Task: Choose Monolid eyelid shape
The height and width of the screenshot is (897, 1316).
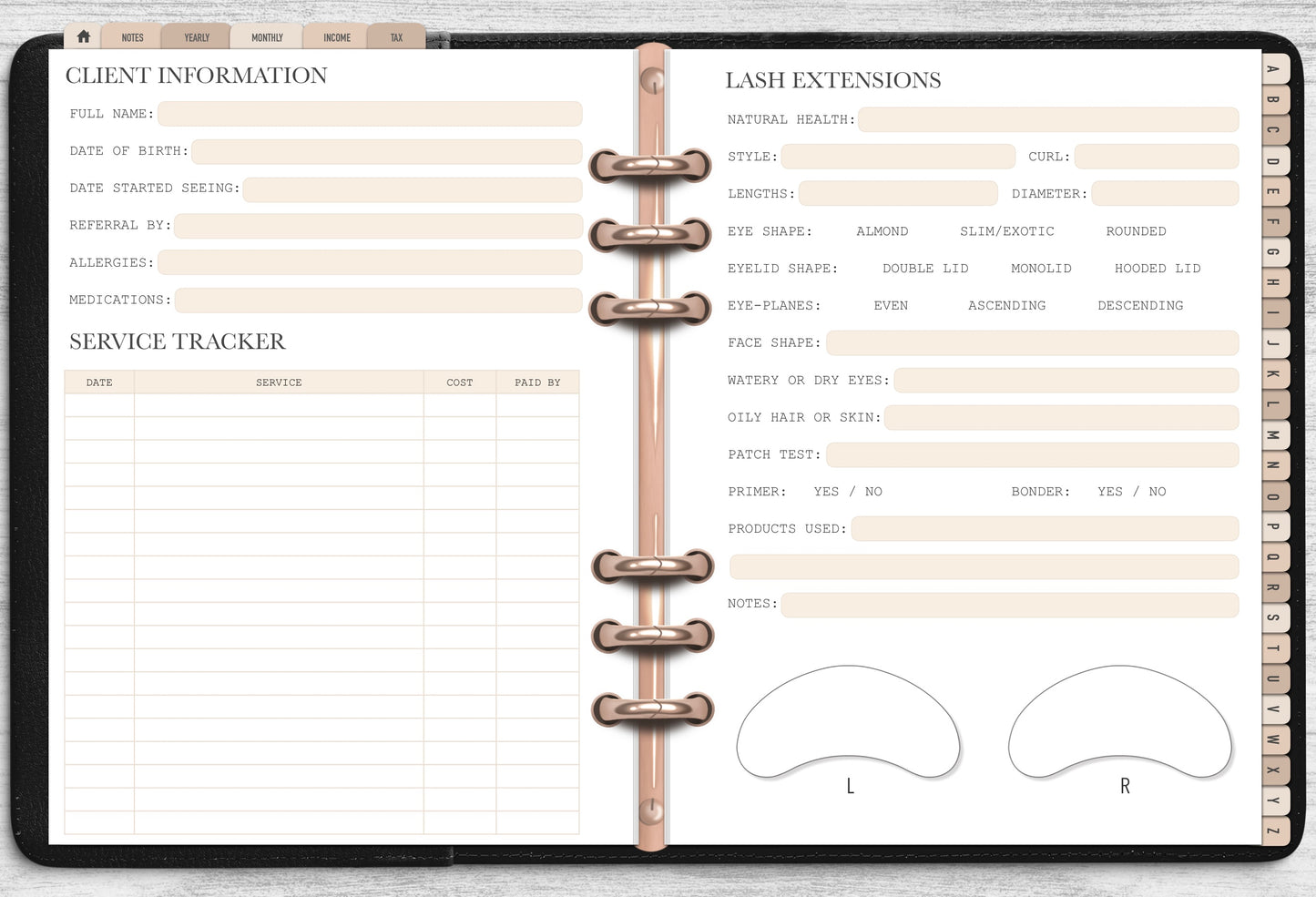Action: point(1041,269)
